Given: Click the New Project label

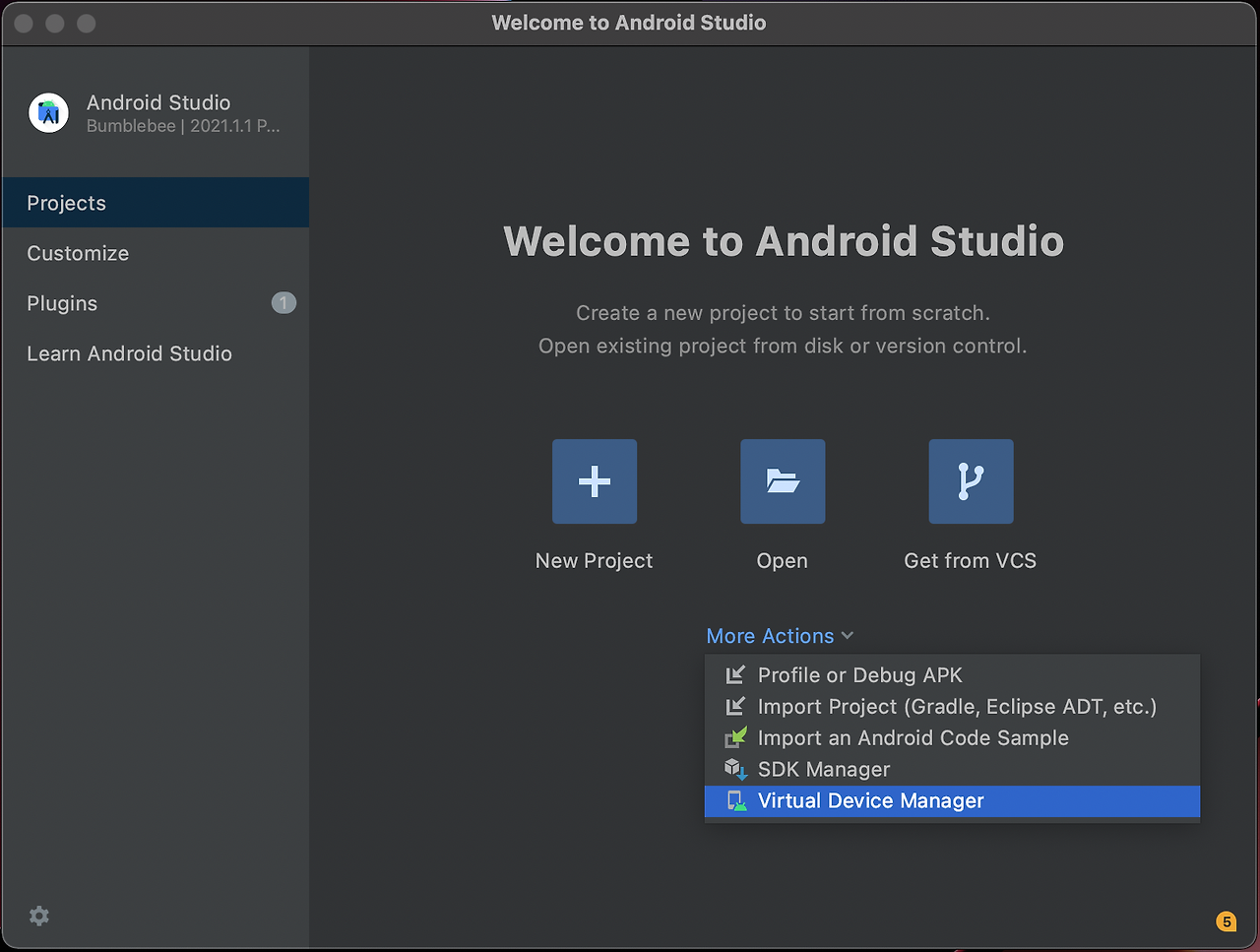Looking at the screenshot, I should (595, 560).
